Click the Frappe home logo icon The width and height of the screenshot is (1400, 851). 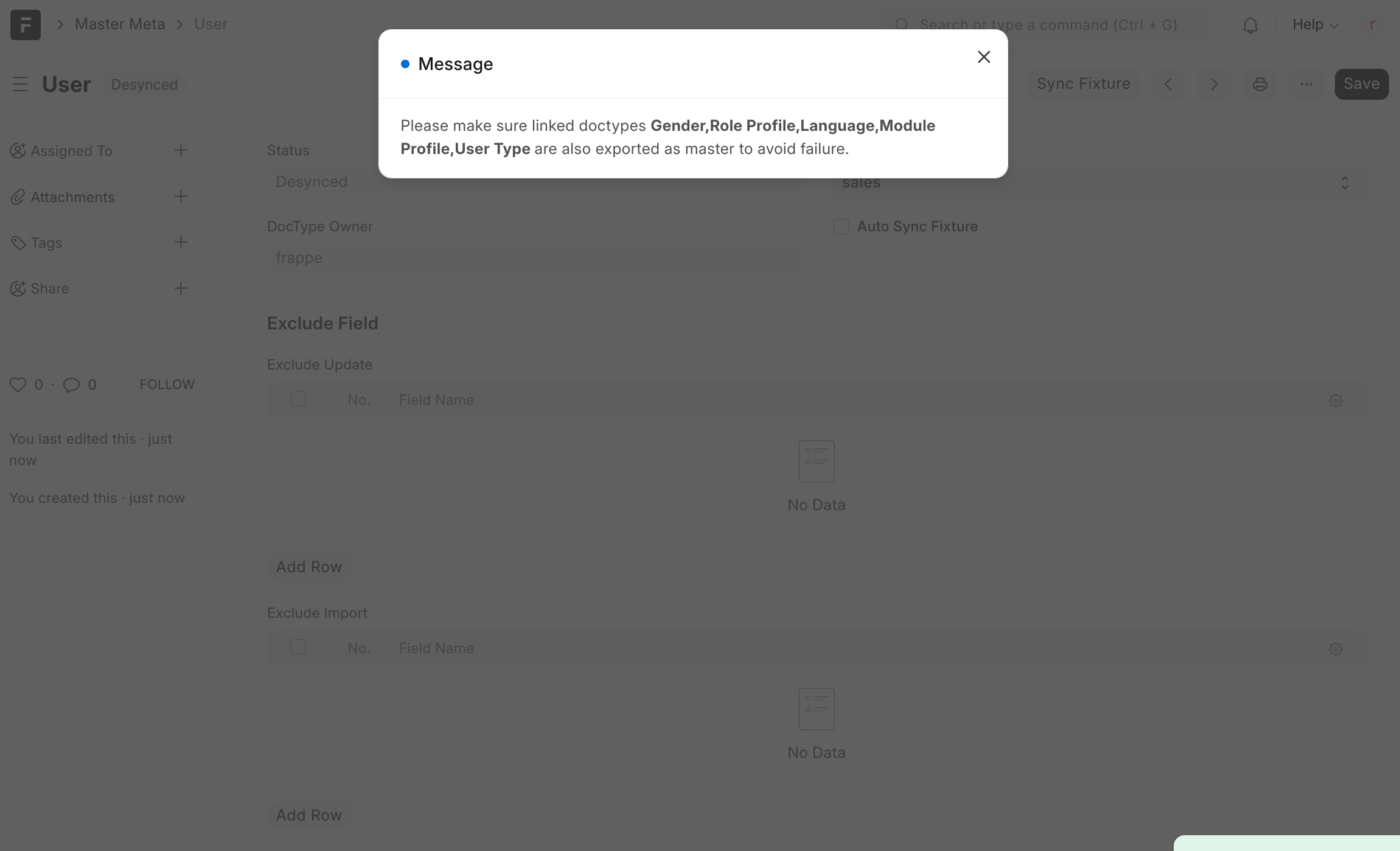[26, 24]
